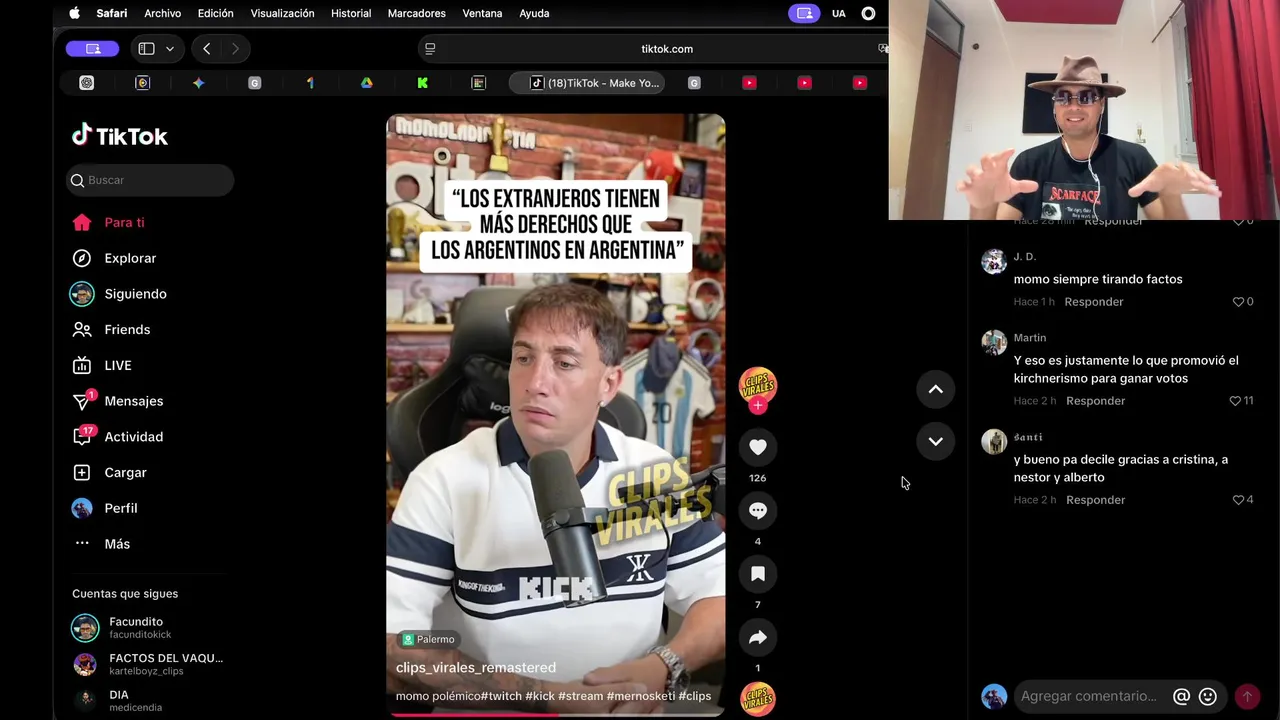The image size is (1280, 720).
Task: Open page reader icon in address bar
Action: 430,48
